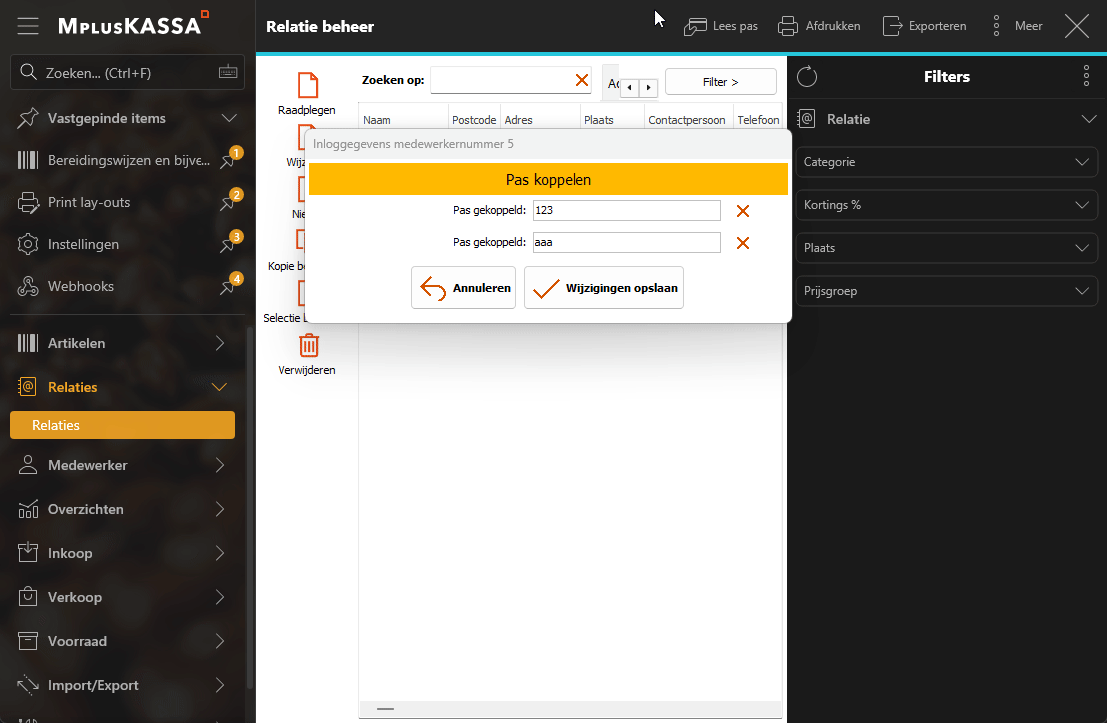Click Wijzigingen opslaan button

pyautogui.click(x=604, y=287)
